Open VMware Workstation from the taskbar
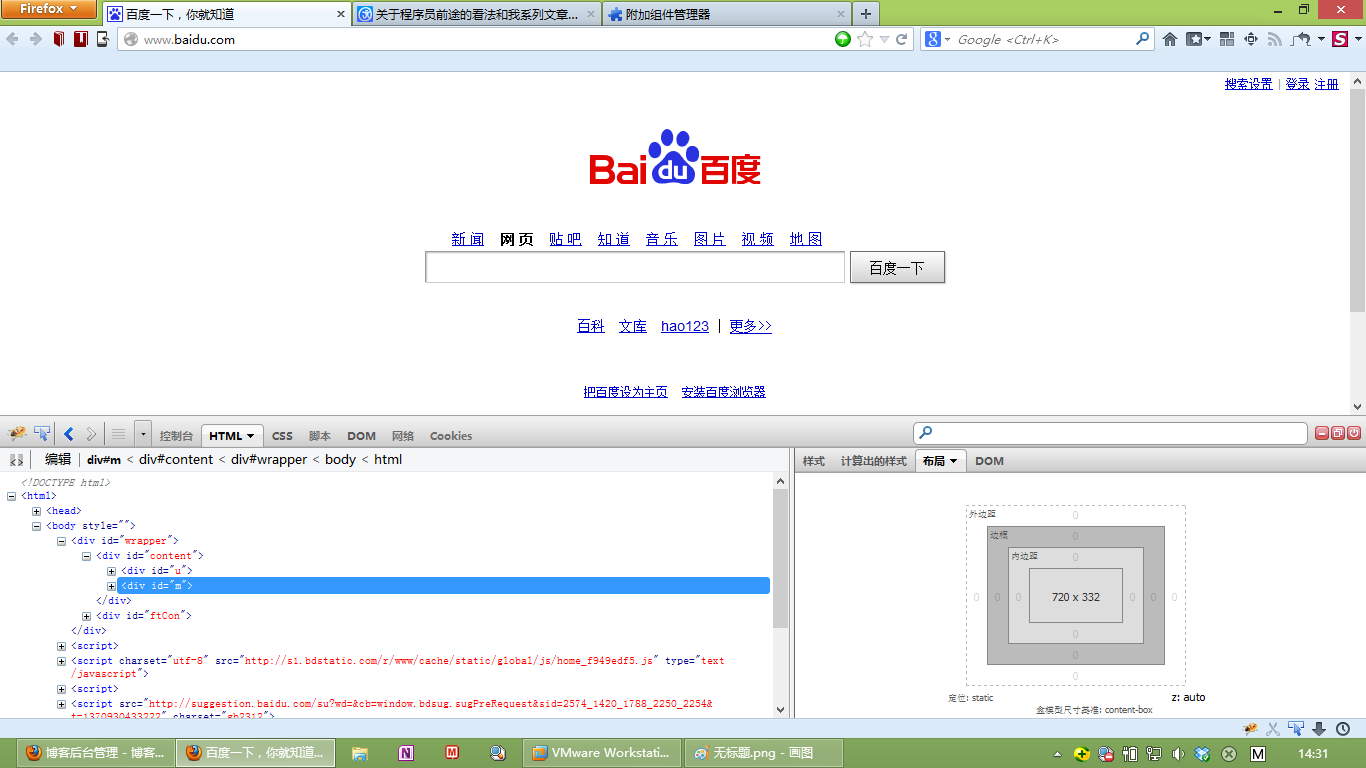1366x768 pixels. (x=604, y=753)
